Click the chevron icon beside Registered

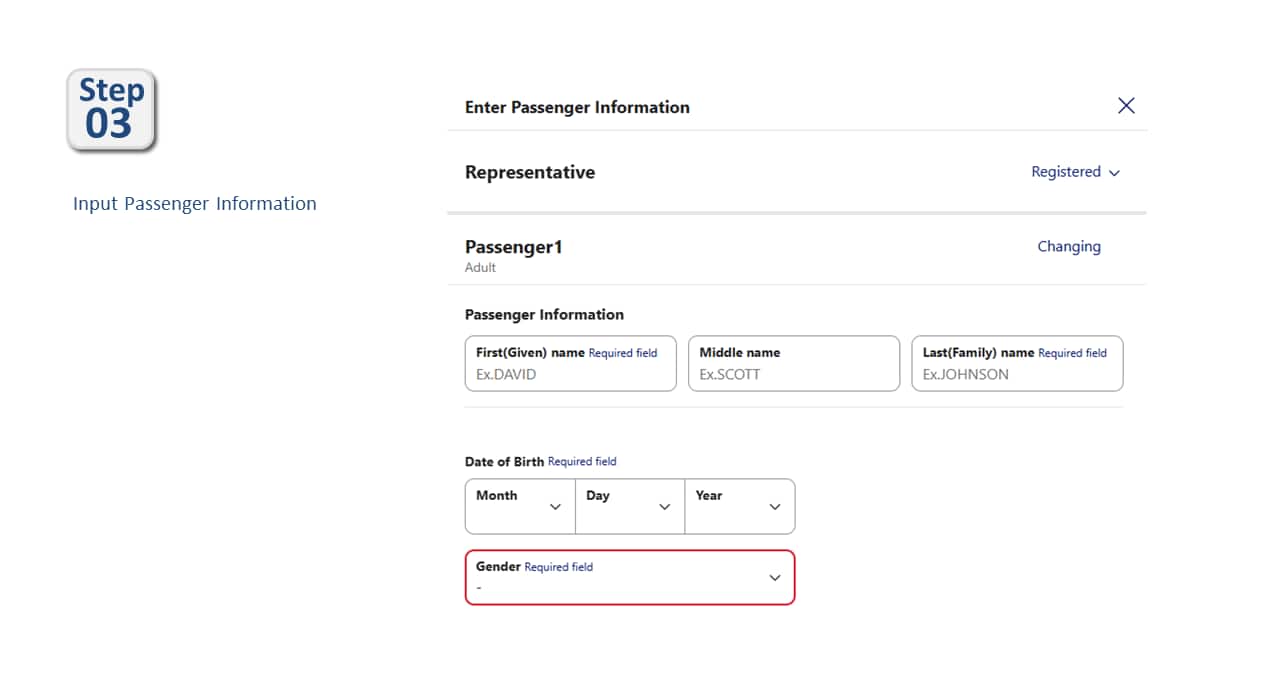(1114, 172)
